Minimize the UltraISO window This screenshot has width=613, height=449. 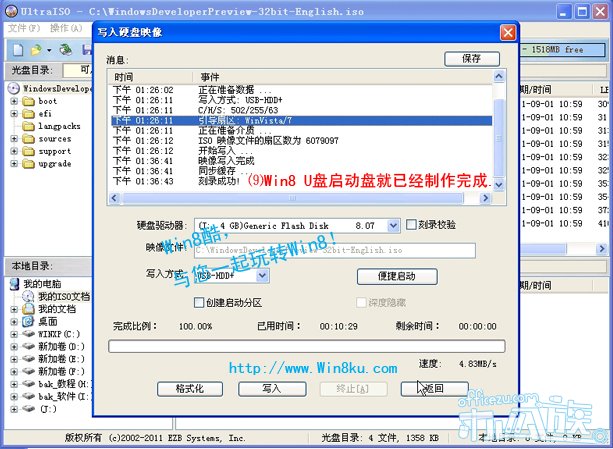pos(563,12)
